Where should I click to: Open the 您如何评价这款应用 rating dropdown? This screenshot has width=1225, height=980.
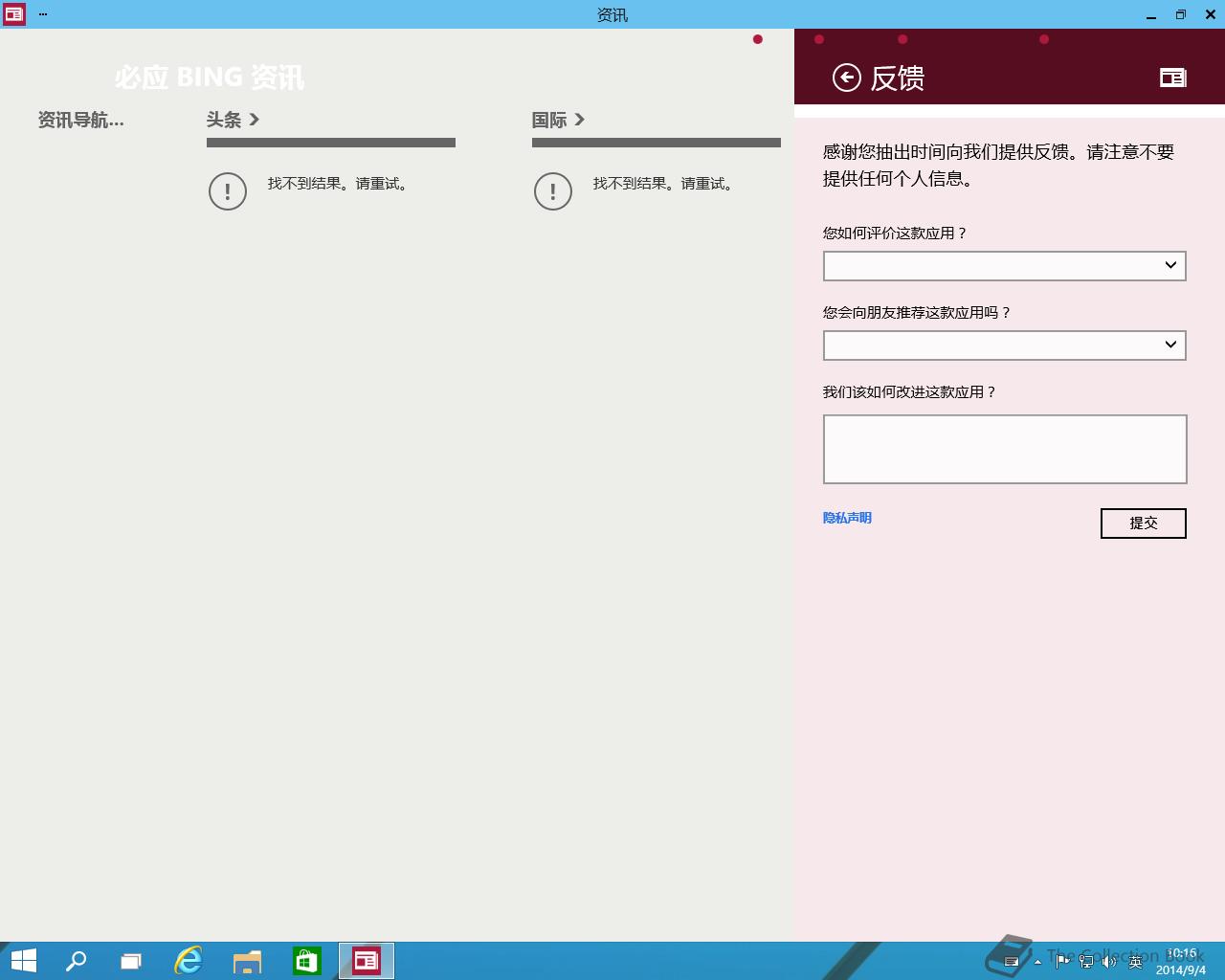click(x=1005, y=266)
